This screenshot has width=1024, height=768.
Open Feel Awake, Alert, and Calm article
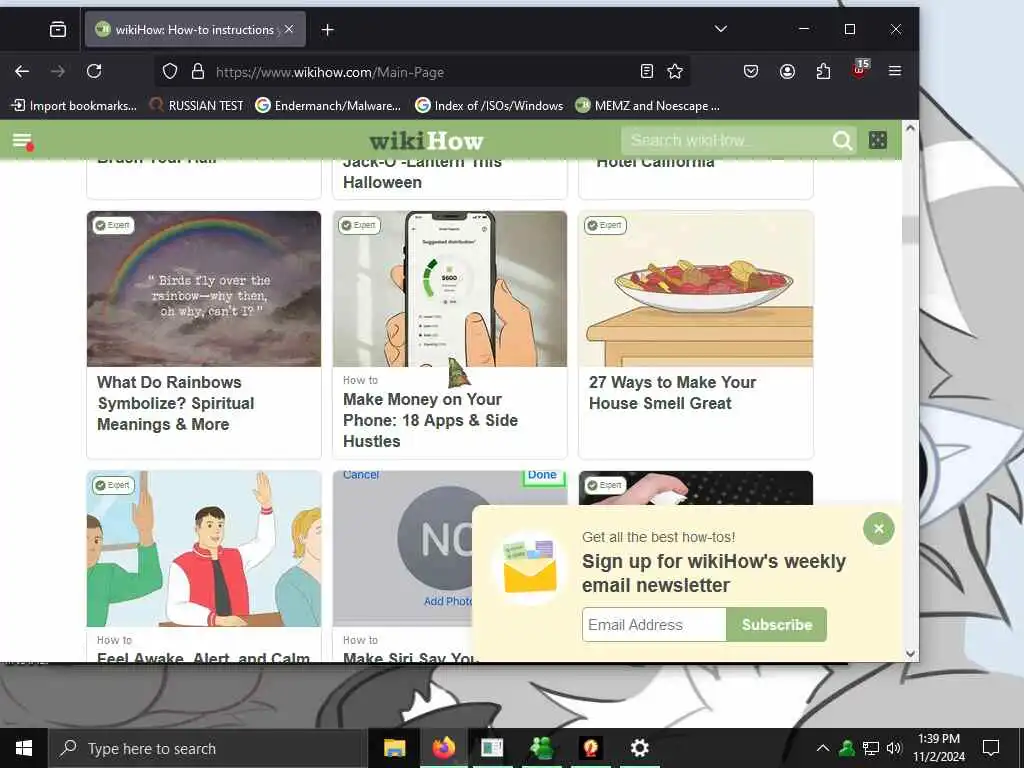coord(203,656)
